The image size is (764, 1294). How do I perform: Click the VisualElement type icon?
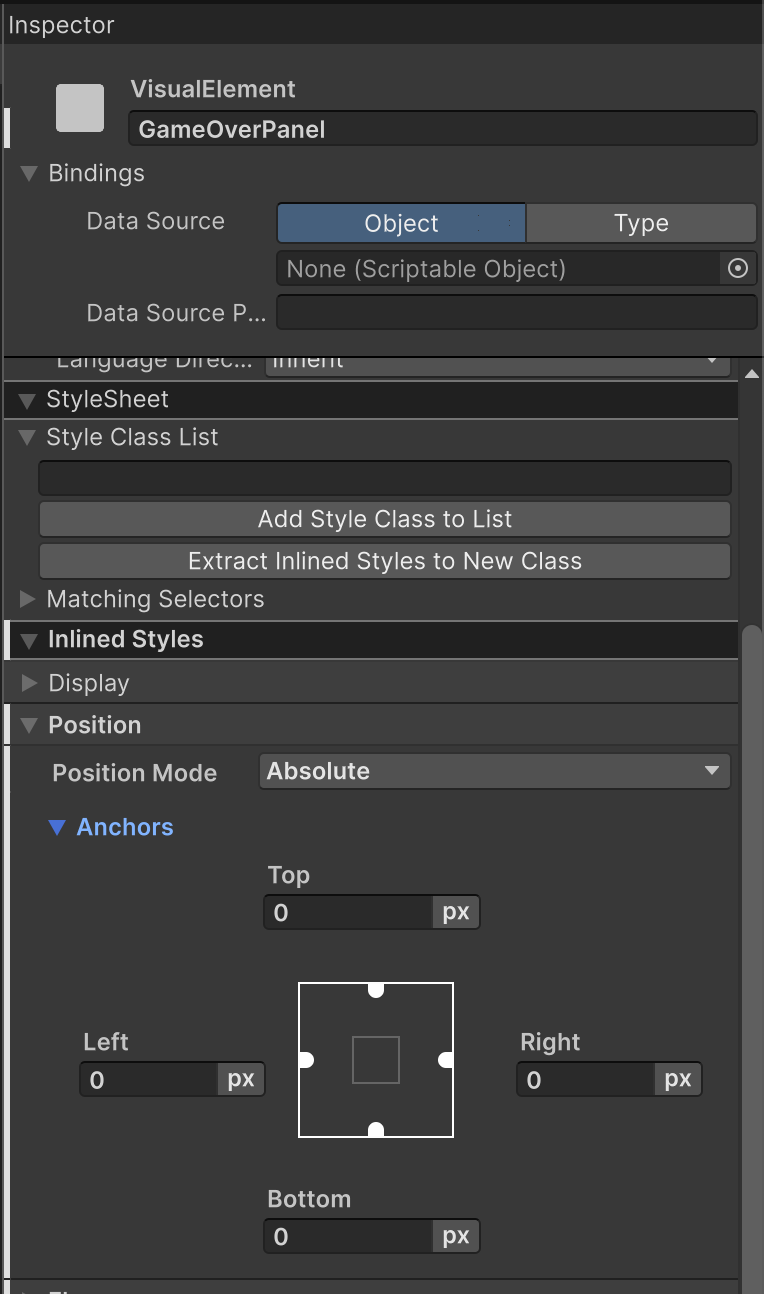[x=80, y=108]
